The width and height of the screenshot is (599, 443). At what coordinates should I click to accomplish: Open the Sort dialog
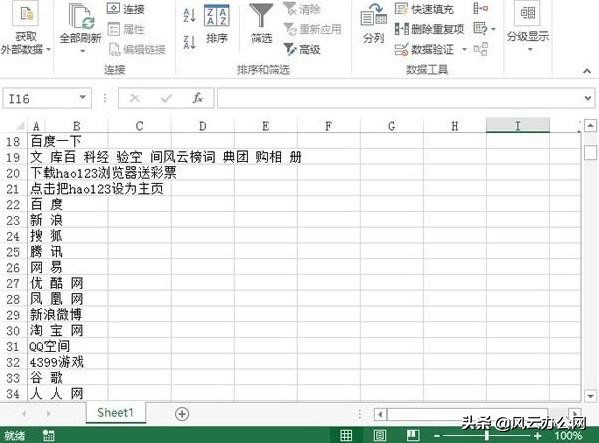coord(217,24)
